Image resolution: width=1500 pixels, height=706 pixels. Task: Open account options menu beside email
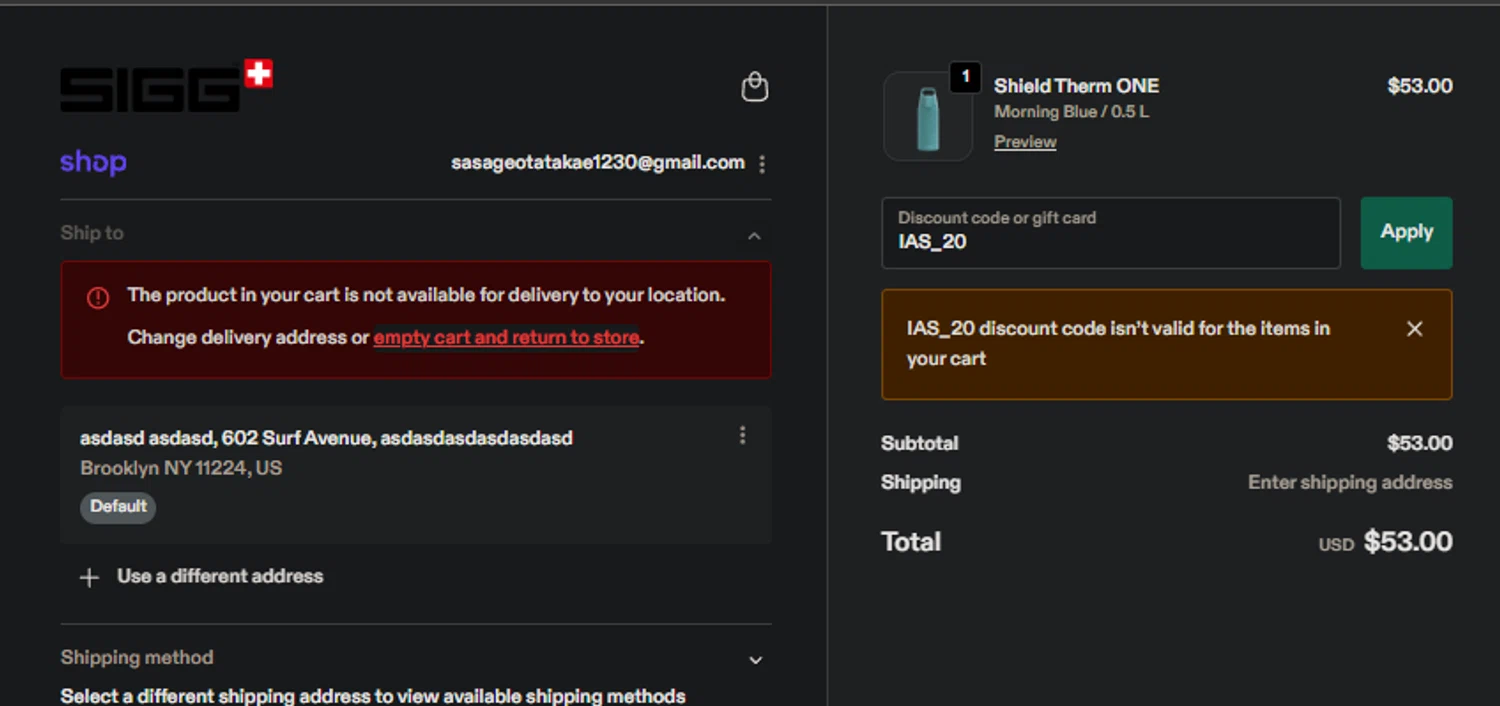762,164
